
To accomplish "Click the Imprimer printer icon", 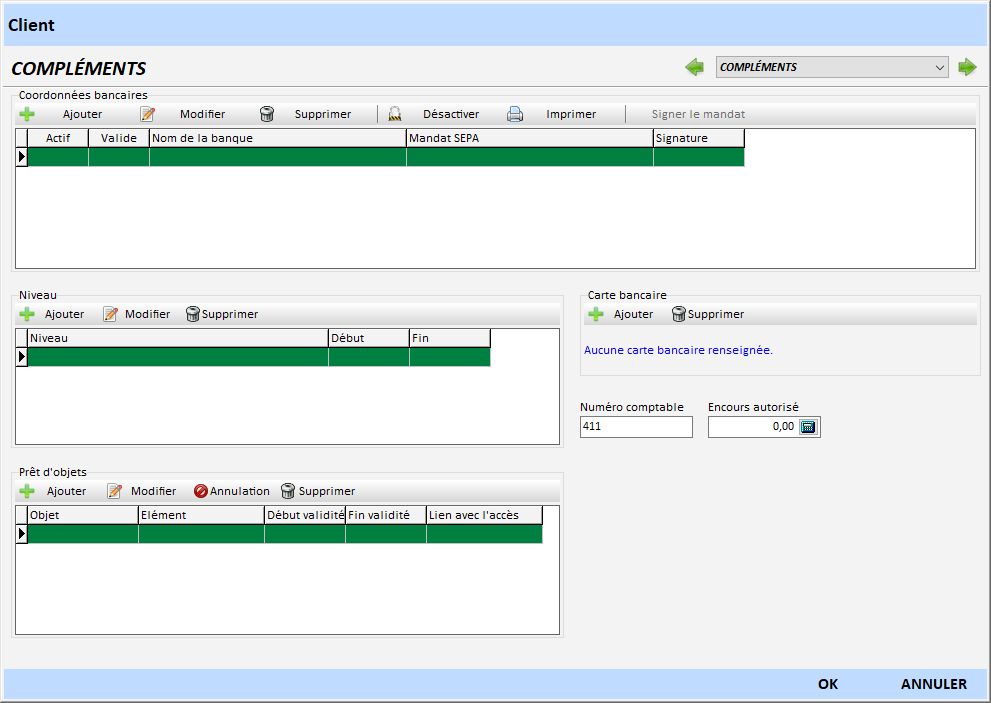I will click(515, 114).
